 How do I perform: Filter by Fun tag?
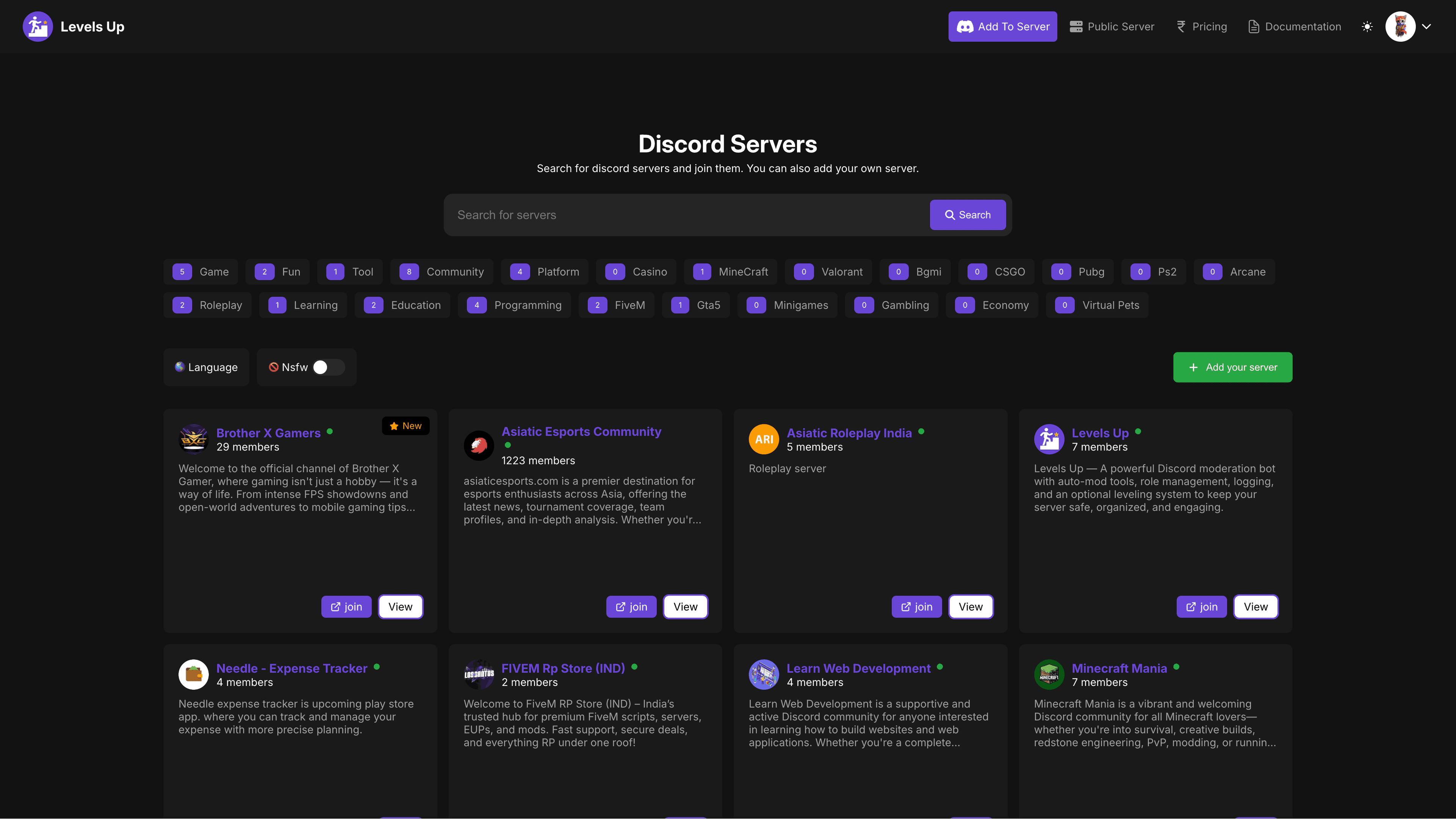278,272
